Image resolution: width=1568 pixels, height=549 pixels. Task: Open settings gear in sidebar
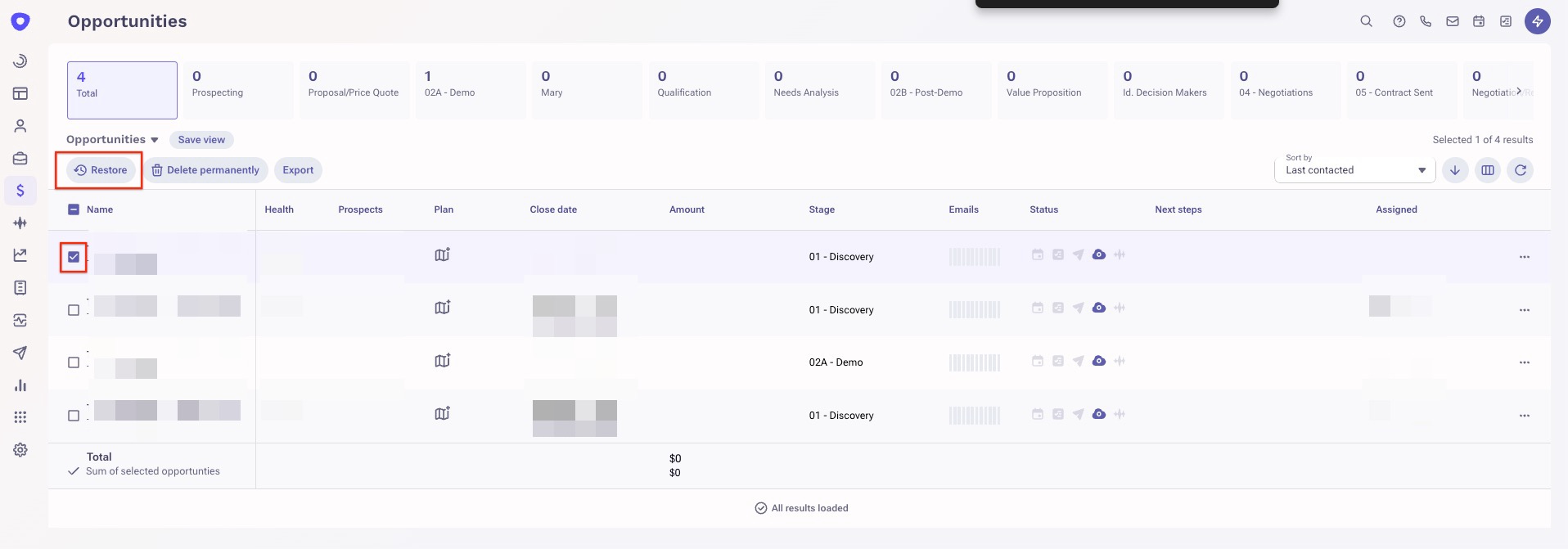pos(20,450)
